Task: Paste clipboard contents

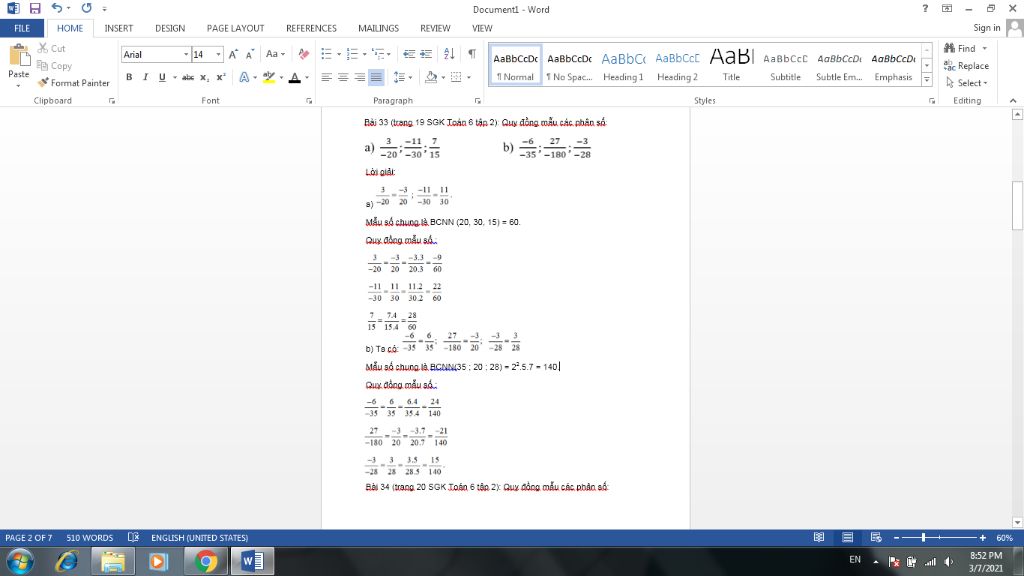Action: click(x=18, y=65)
